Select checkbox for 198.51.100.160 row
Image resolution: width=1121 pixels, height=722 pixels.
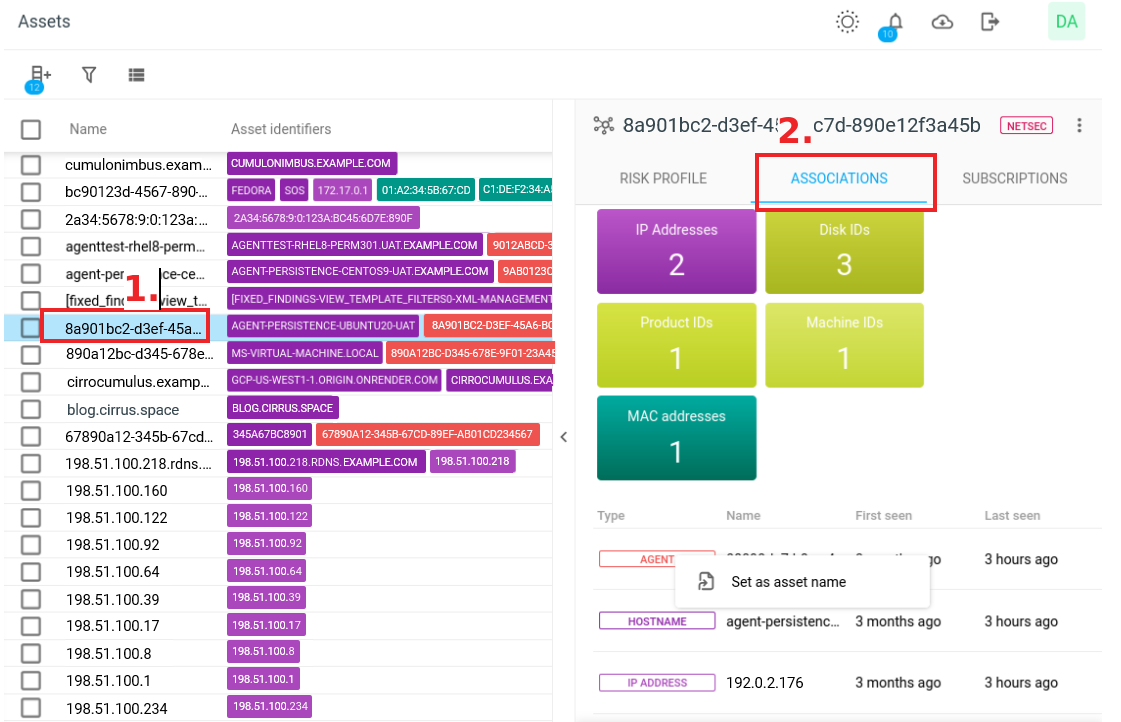(31, 490)
